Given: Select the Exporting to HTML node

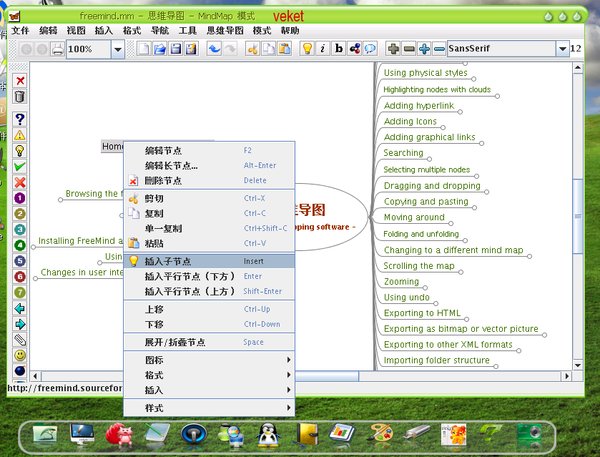Looking at the screenshot, I should click(x=422, y=313).
